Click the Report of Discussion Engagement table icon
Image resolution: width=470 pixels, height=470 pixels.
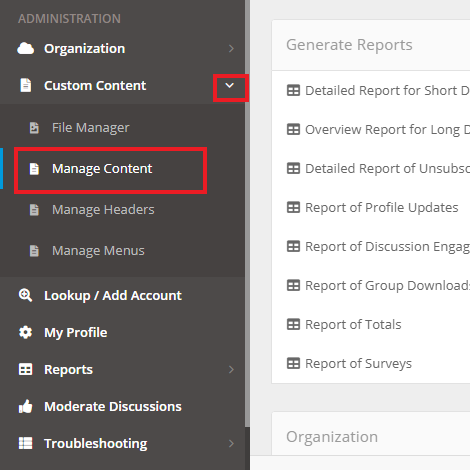click(293, 246)
